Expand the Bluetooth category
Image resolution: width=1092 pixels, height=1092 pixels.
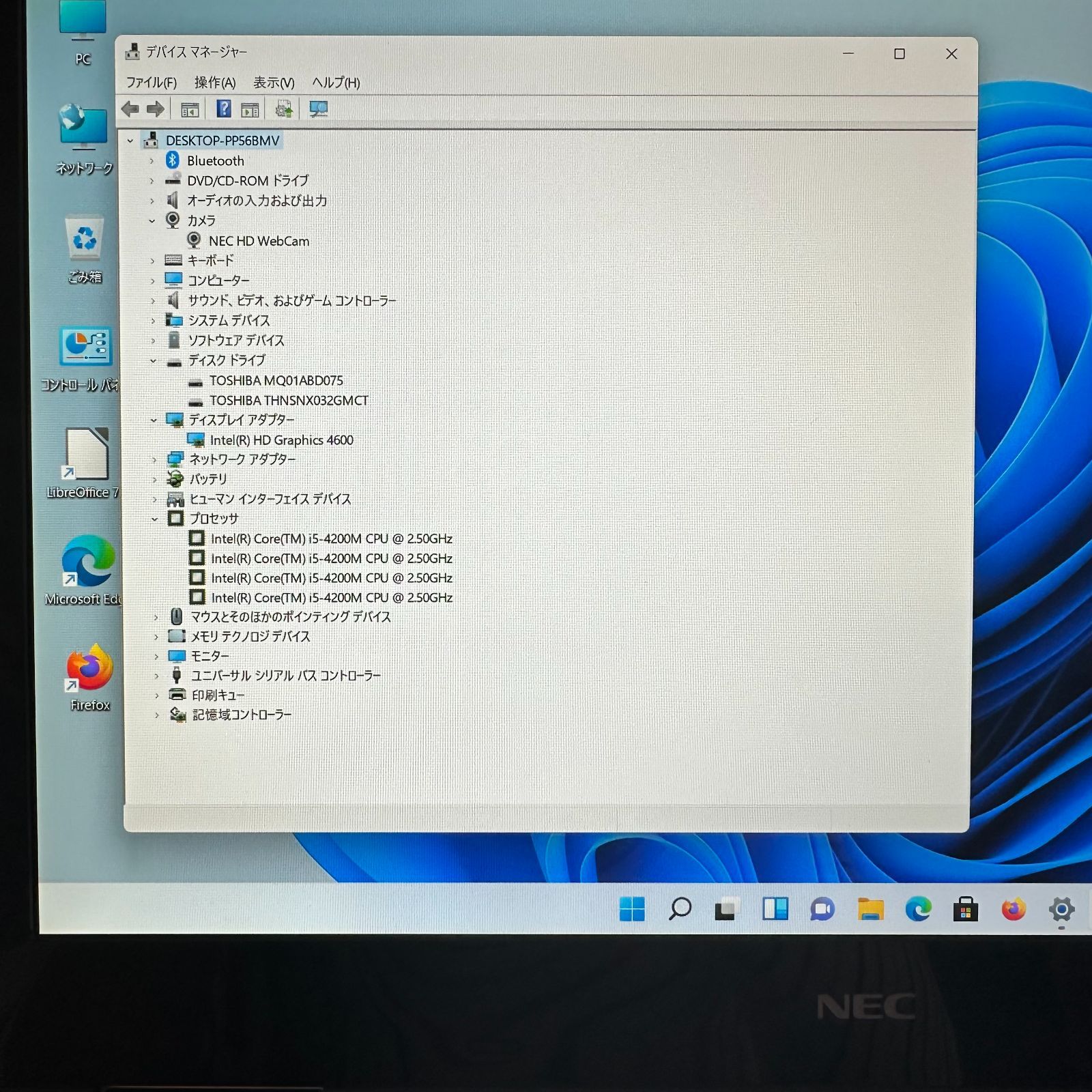152,161
